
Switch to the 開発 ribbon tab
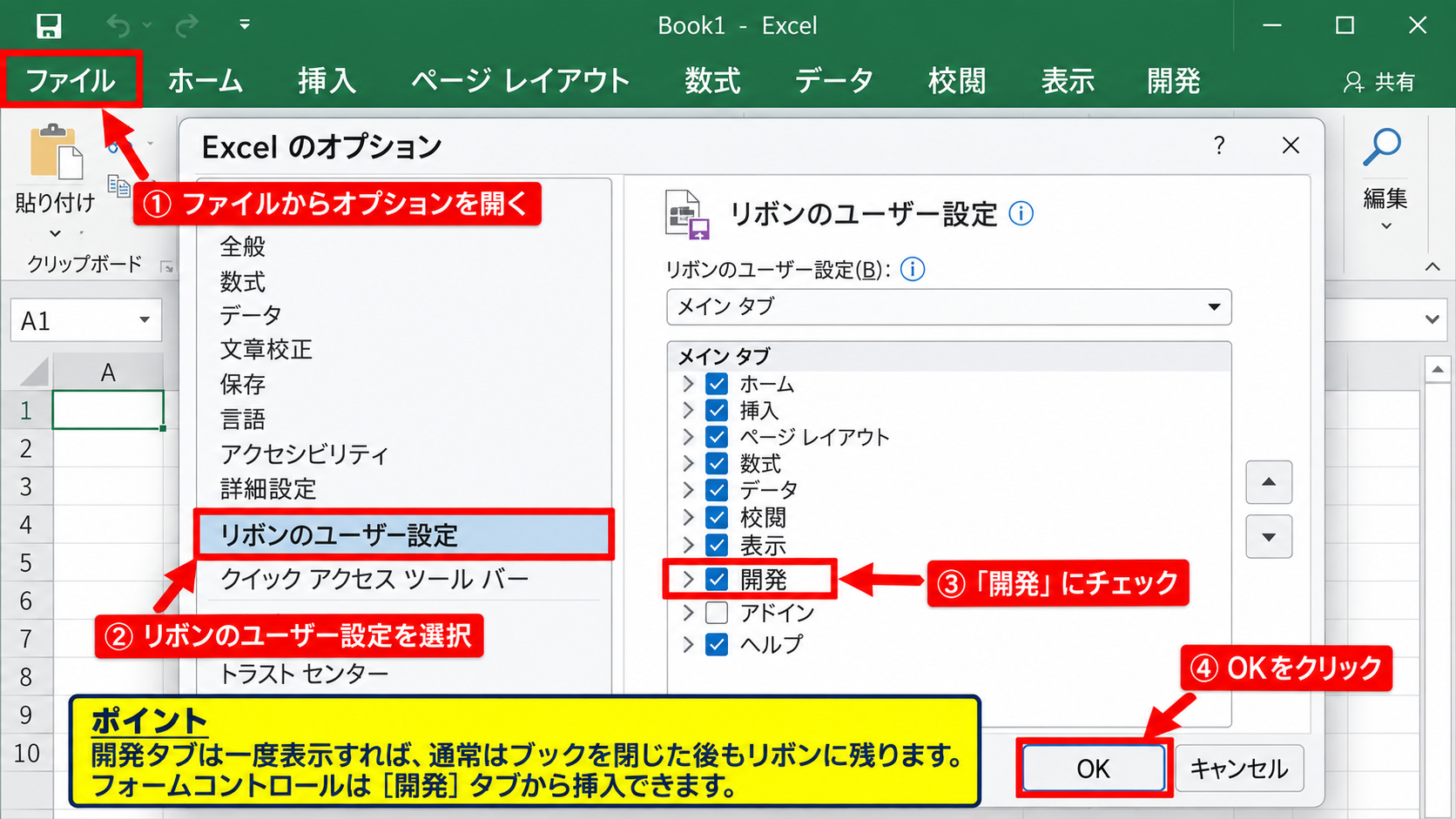click(x=1174, y=81)
